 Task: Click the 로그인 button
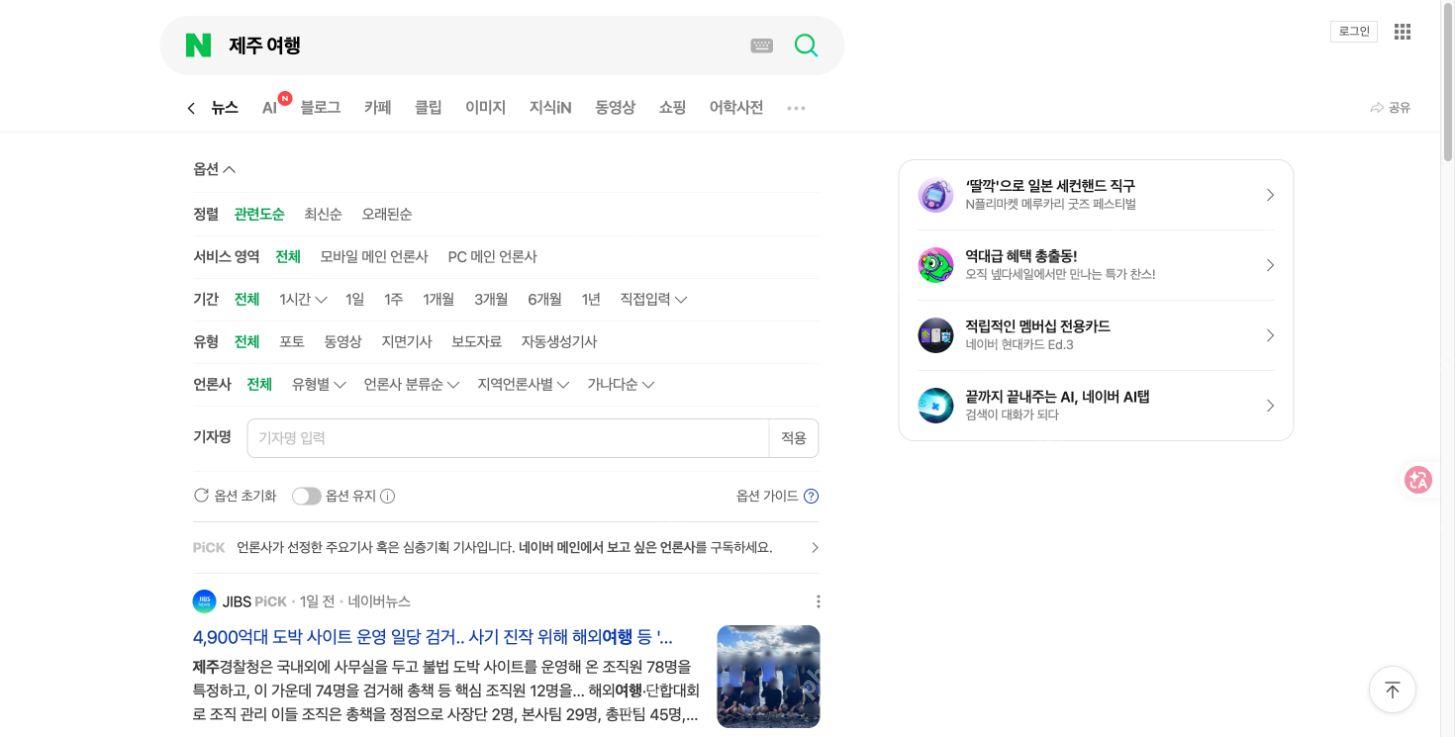(x=1354, y=32)
